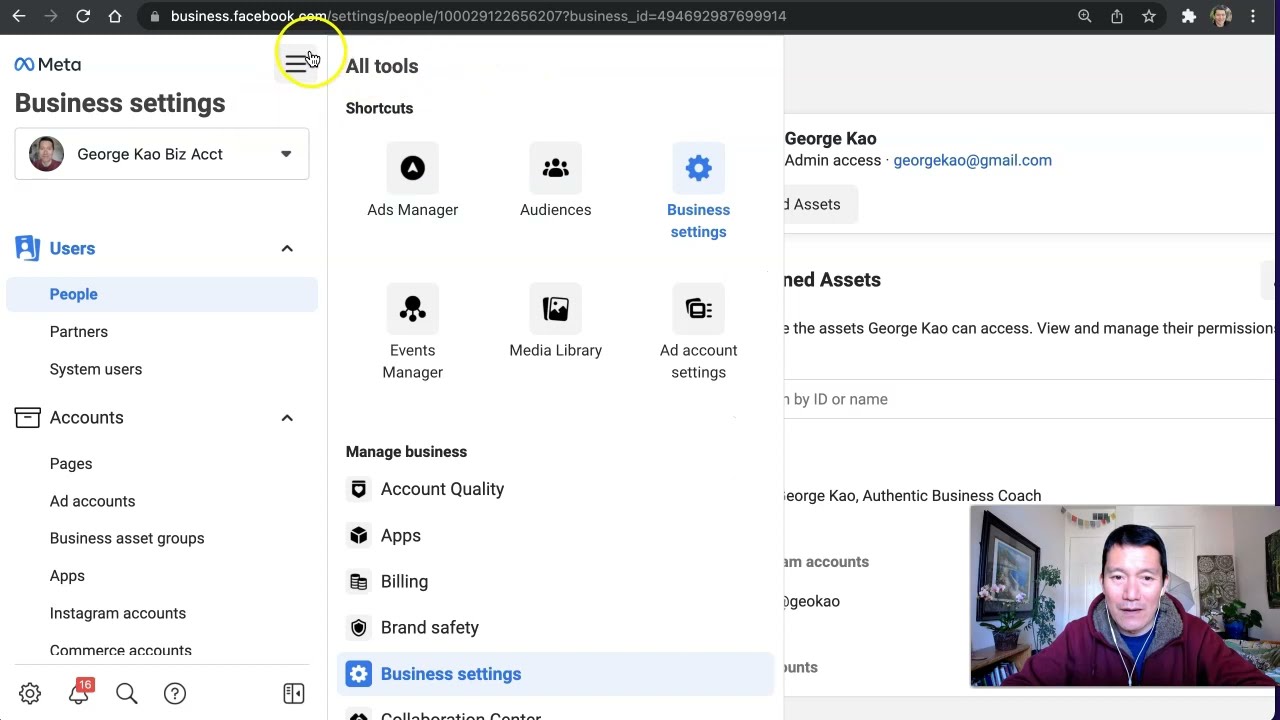Open the Media Library shortcut icon
Screen dimensions: 1280x720
click(555, 309)
